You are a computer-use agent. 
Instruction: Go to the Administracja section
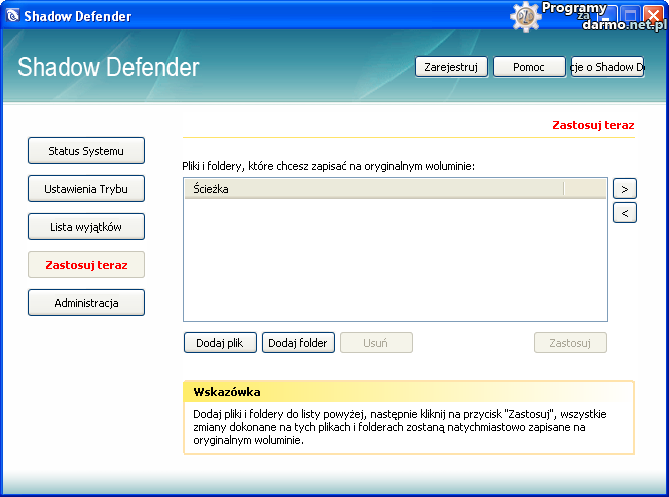coord(86,303)
